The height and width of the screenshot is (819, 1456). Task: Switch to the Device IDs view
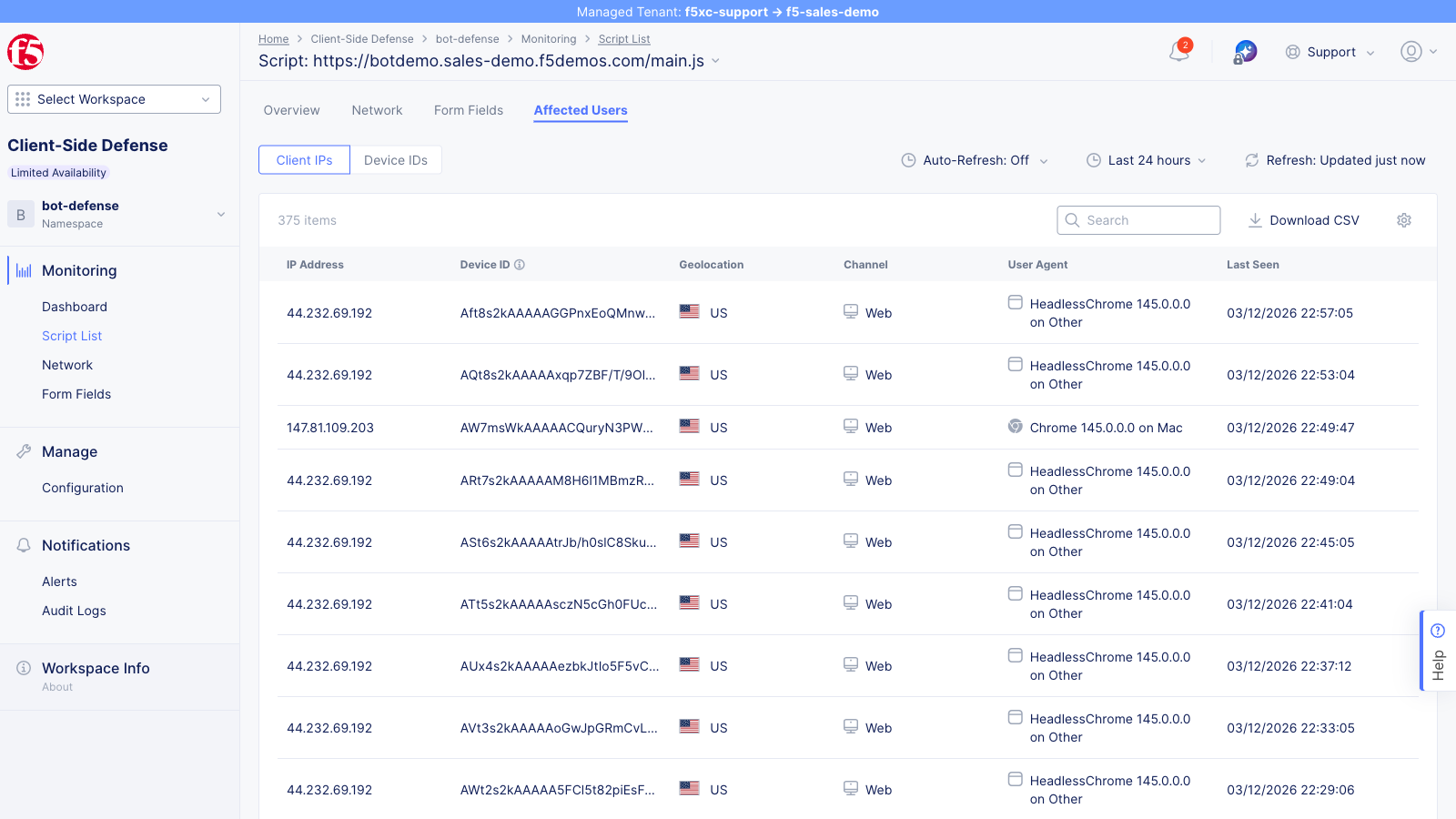click(396, 159)
